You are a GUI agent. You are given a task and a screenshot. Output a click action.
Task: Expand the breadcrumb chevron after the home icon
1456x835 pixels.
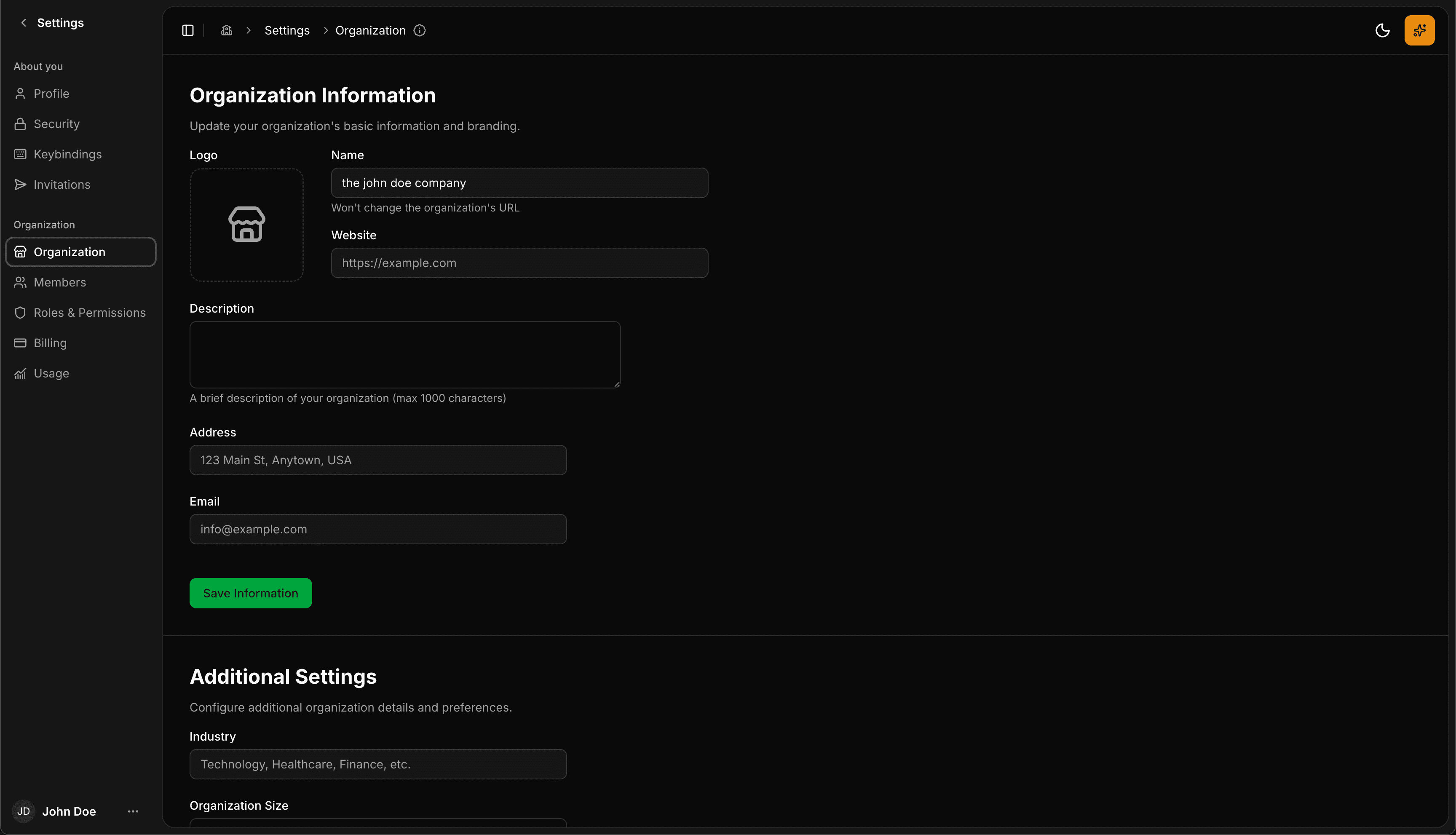pyautogui.click(x=248, y=30)
